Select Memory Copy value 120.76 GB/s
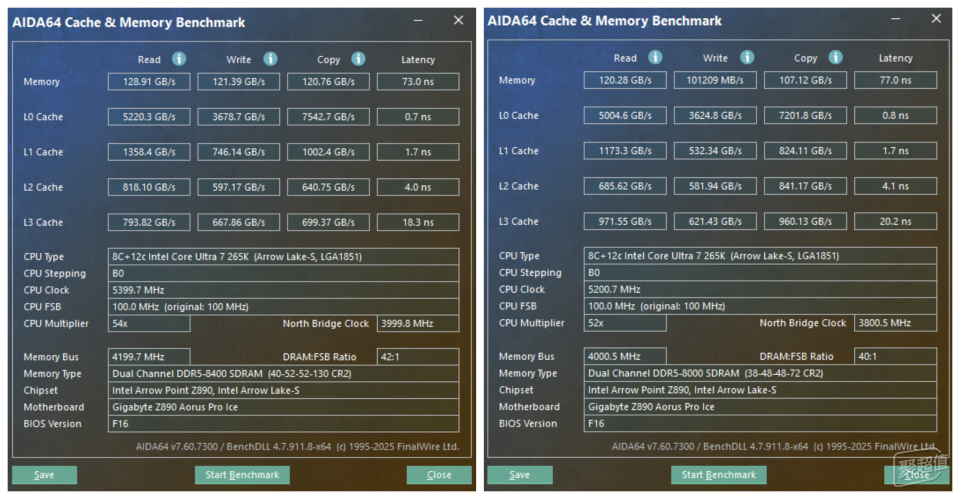 pos(328,82)
